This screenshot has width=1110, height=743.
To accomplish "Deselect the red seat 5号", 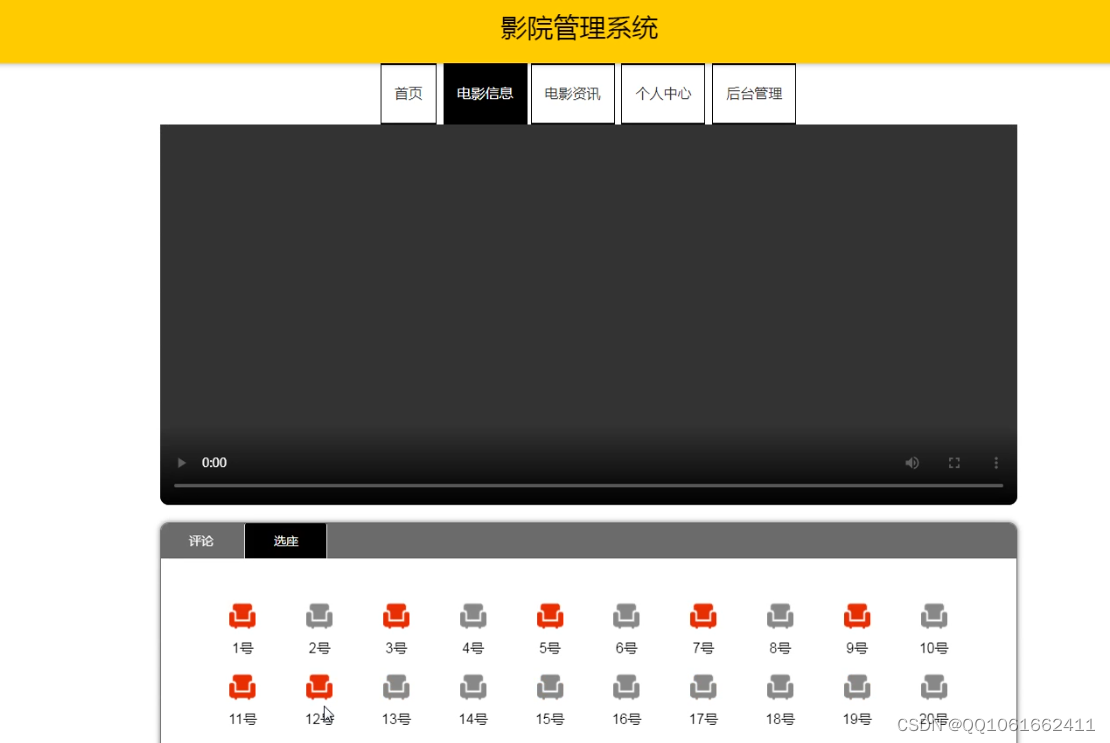I will tap(549, 615).
